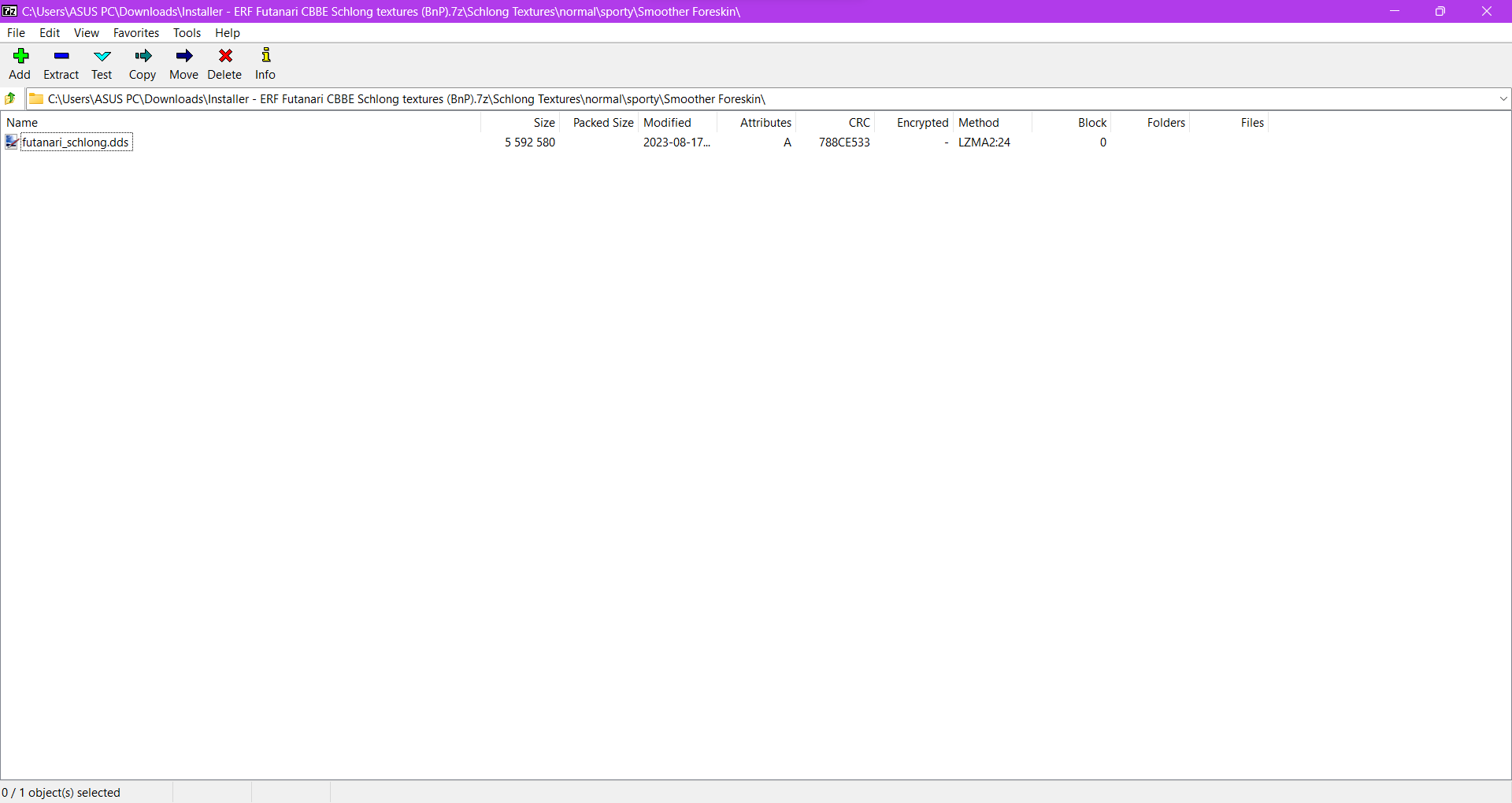Open the Tools menu
Screen dimensions: 1512x803
point(187,33)
